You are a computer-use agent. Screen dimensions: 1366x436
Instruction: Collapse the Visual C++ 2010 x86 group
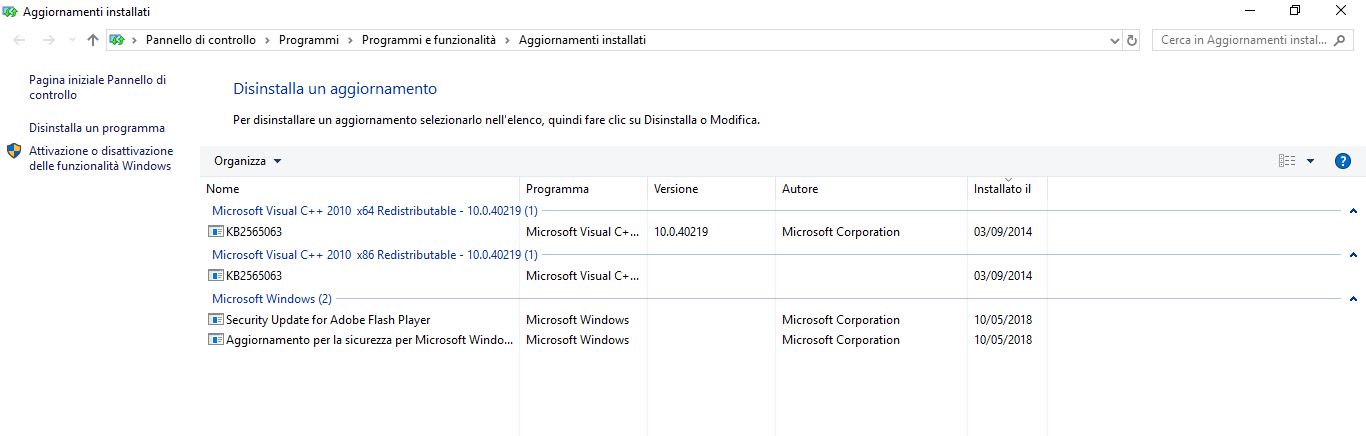pos(1353,255)
